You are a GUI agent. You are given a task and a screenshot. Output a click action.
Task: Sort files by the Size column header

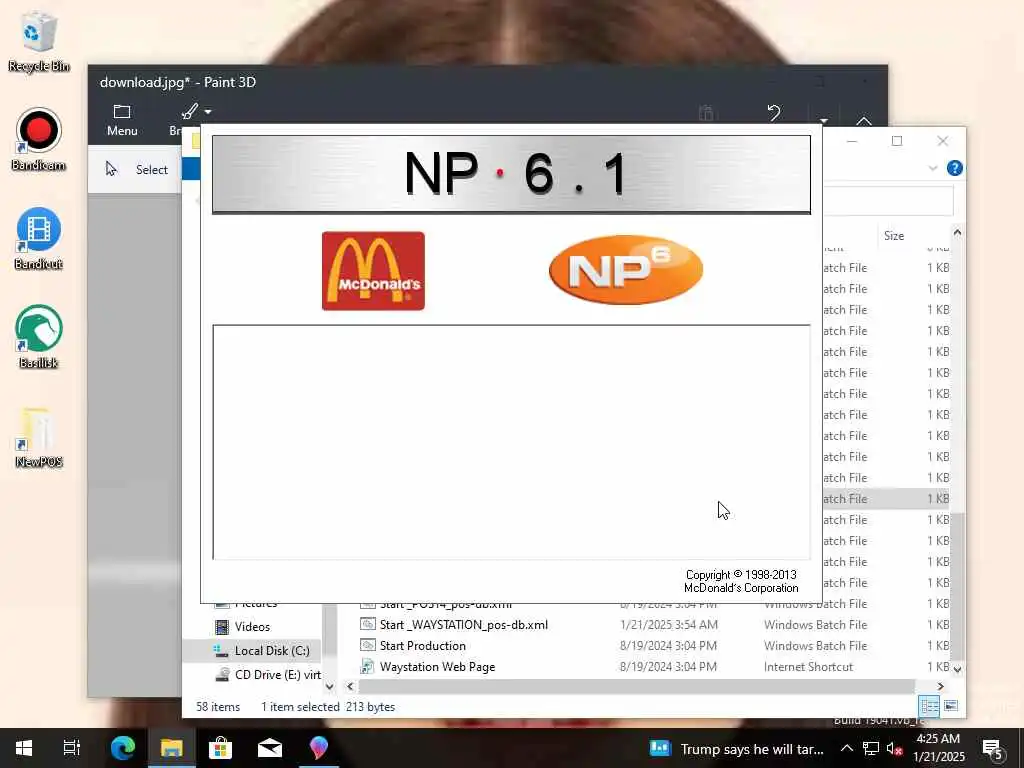[893, 236]
